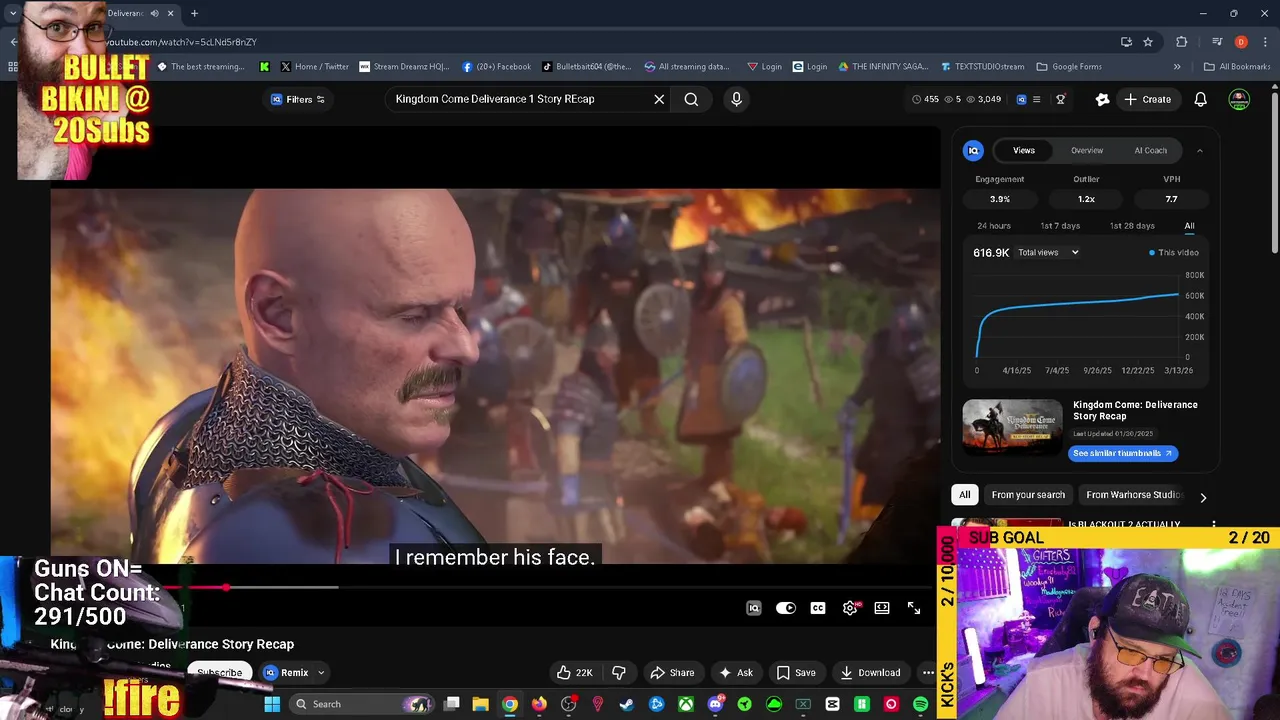Dislike the video with thumbs down
The image size is (1280, 720).
(x=619, y=673)
